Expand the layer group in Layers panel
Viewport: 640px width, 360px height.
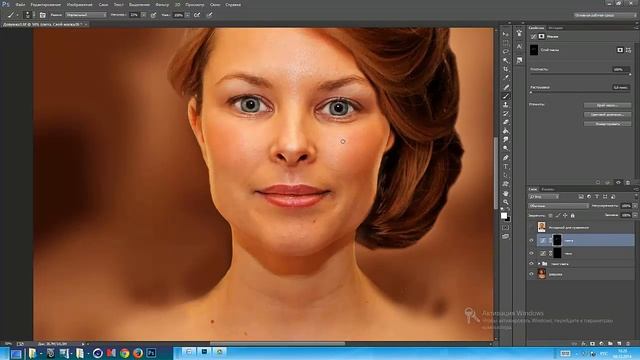click(x=539, y=264)
